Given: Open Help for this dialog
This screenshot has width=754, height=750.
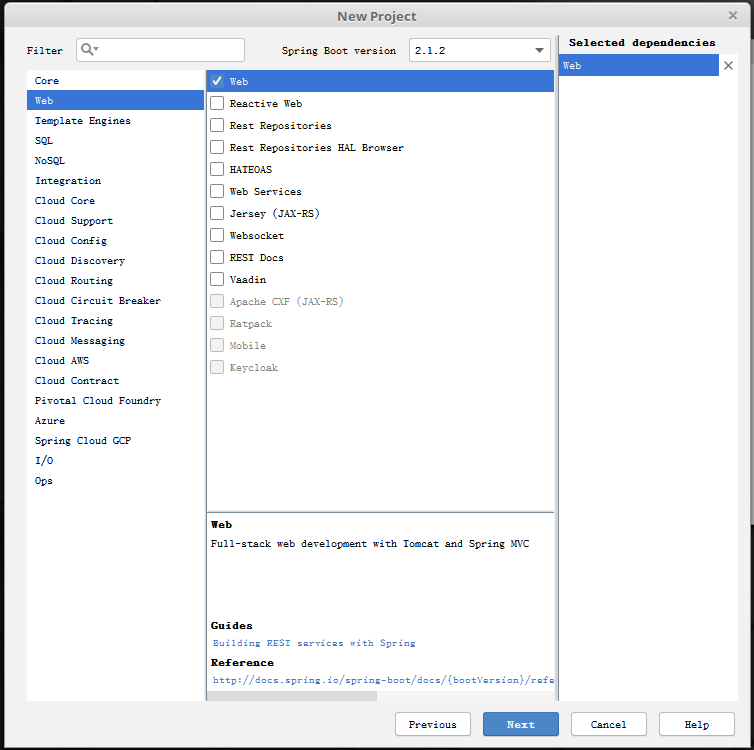Looking at the screenshot, I should click(697, 724).
